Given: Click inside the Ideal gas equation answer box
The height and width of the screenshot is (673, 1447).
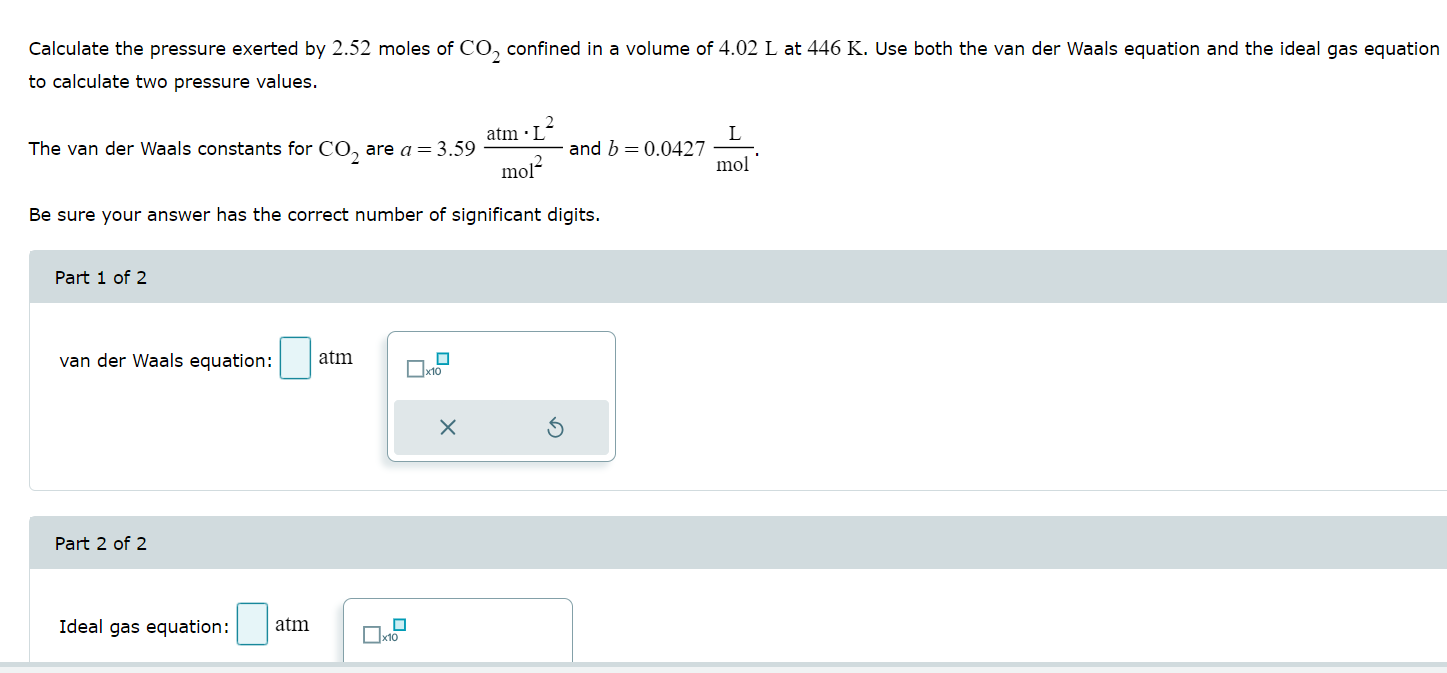Looking at the screenshot, I should click(x=251, y=624).
